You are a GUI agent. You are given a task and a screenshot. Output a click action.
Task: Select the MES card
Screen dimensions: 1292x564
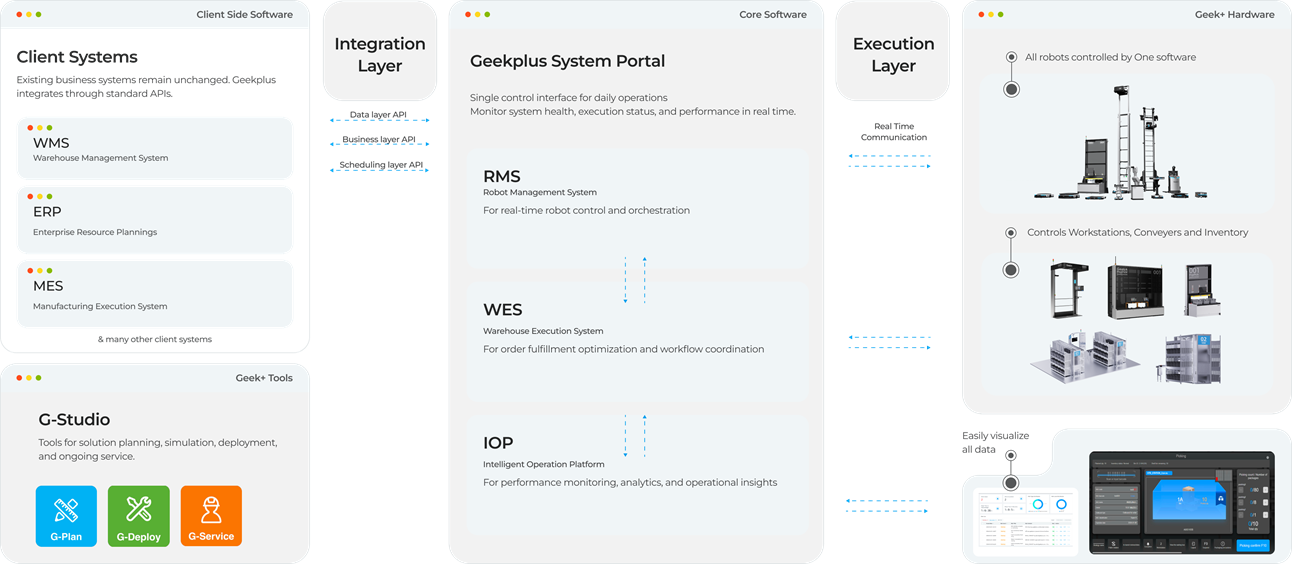point(155,294)
